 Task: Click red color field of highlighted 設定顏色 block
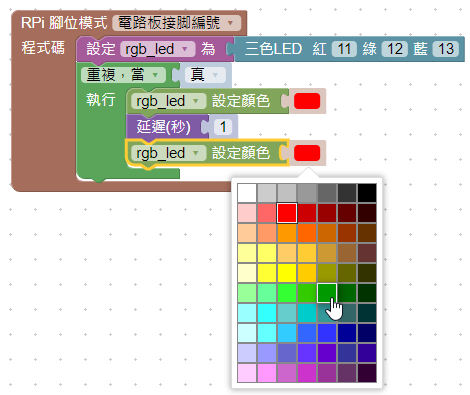307,153
